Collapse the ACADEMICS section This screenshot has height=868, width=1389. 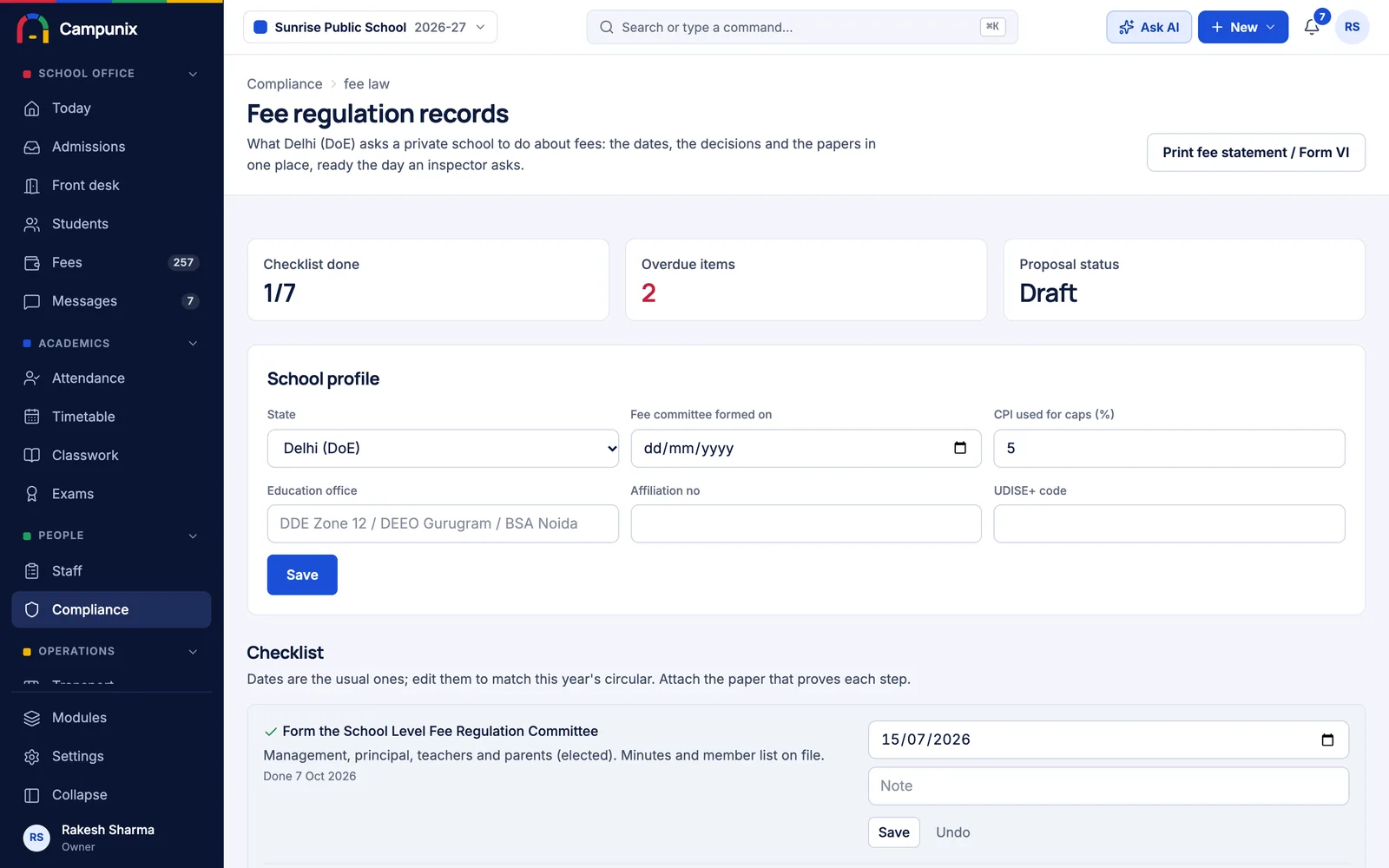[x=193, y=344]
